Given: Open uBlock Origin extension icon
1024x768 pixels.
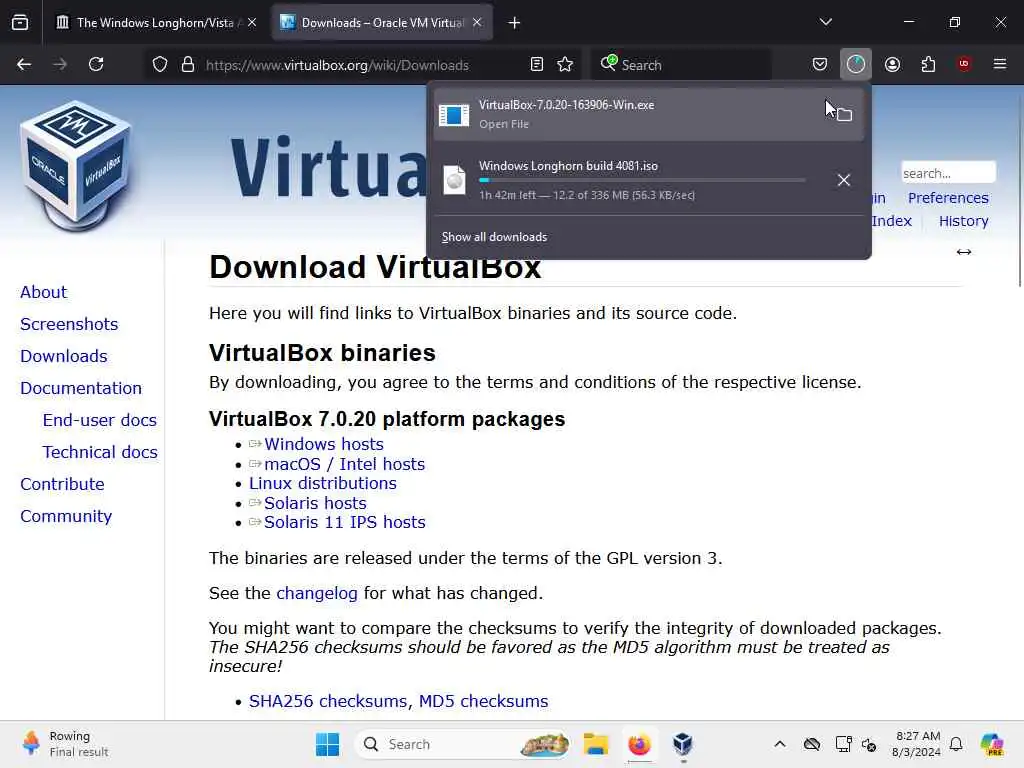Looking at the screenshot, I should (964, 64).
